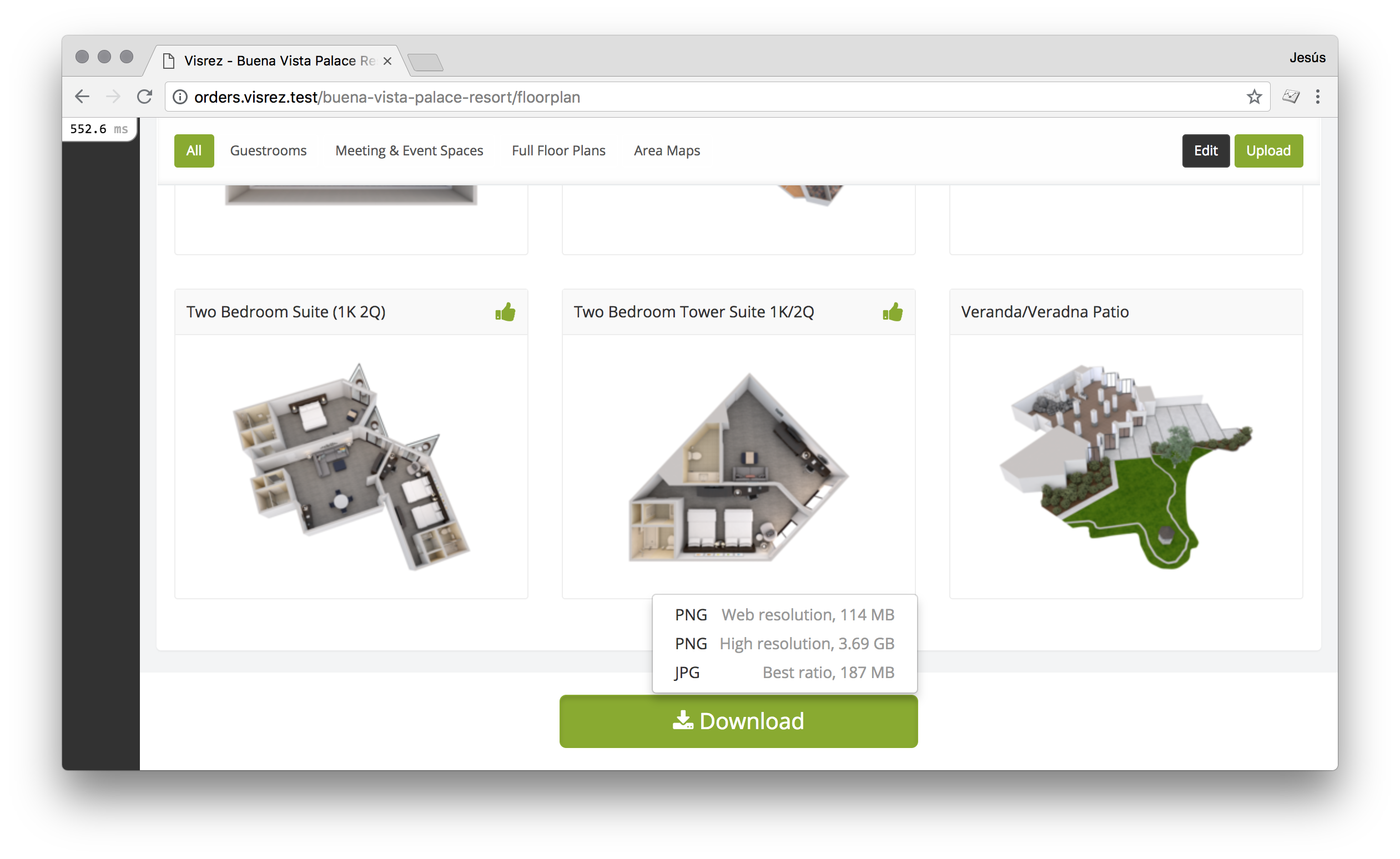The height and width of the screenshot is (859, 1400).
Task: Click the browser extension icon beside the star
Action: pos(1290,97)
